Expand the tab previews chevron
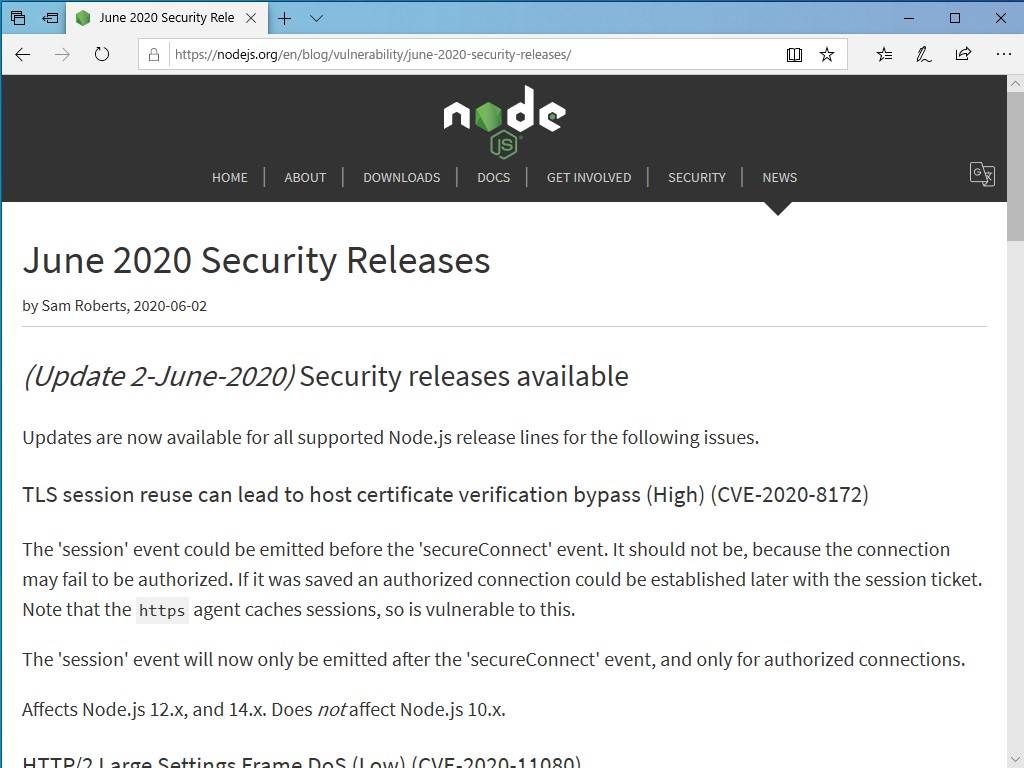Viewport: 1024px width, 768px height. tap(316, 18)
